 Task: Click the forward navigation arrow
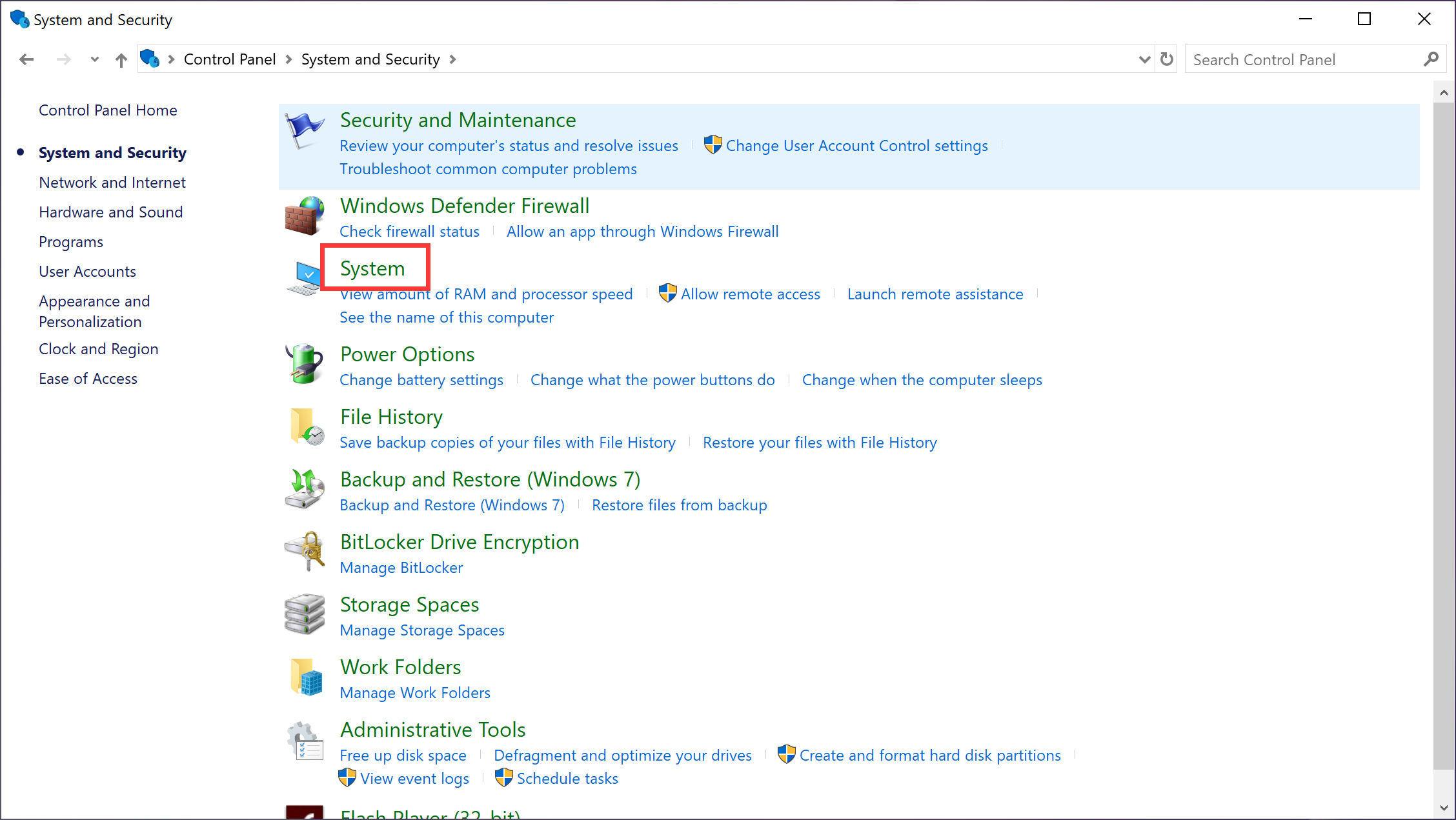point(63,59)
